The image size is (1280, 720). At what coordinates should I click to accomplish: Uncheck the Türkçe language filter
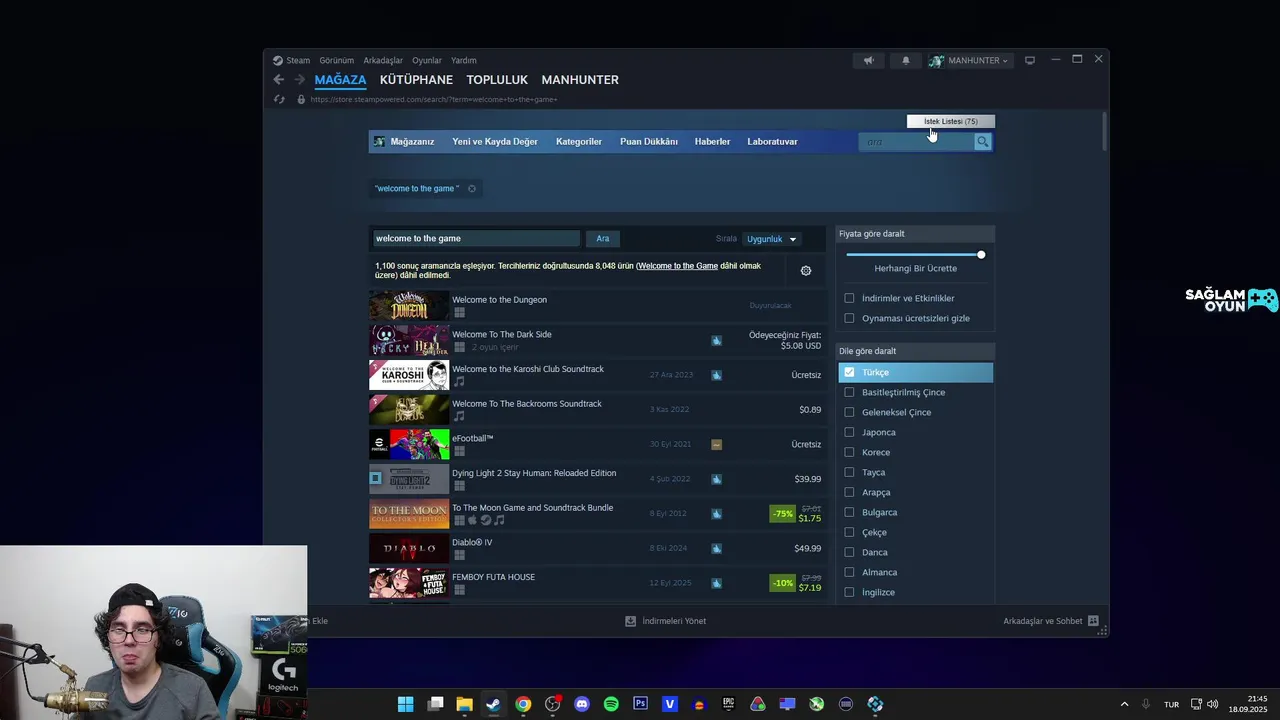(849, 372)
